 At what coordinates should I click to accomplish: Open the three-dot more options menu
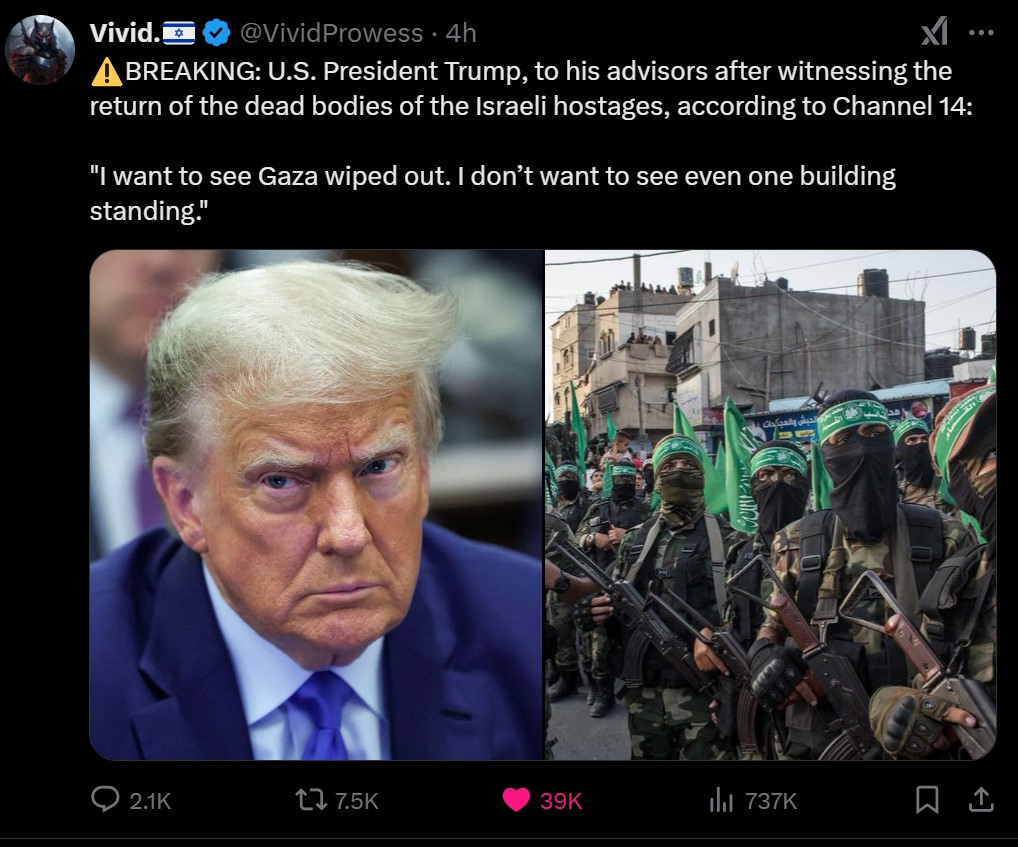[x=981, y=32]
